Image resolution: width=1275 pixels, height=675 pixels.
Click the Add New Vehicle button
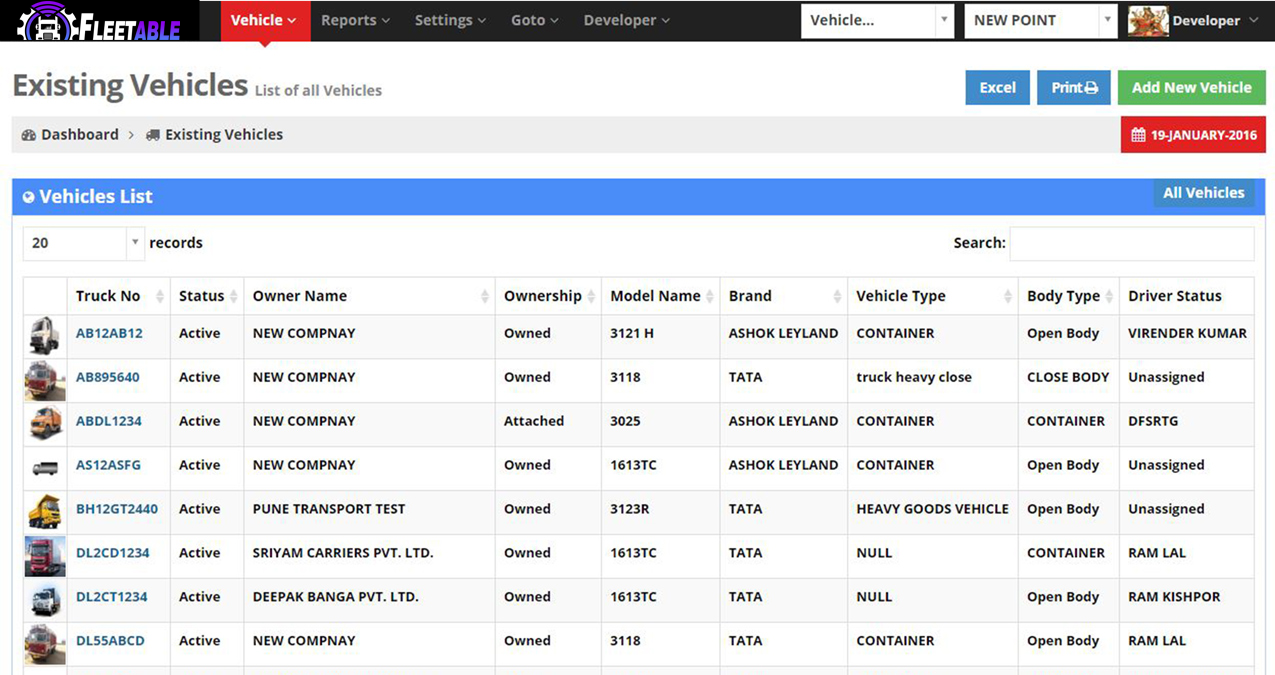[1191, 88]
